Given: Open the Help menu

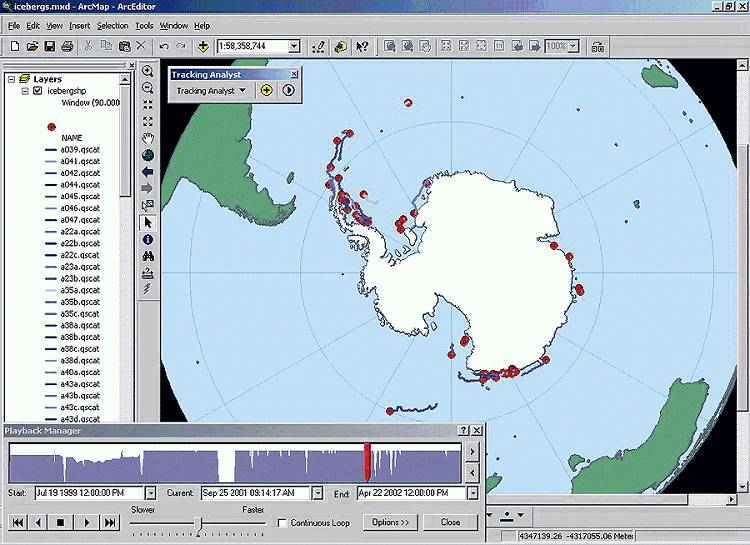Looking at the screenshot, I should click(202, 26).
